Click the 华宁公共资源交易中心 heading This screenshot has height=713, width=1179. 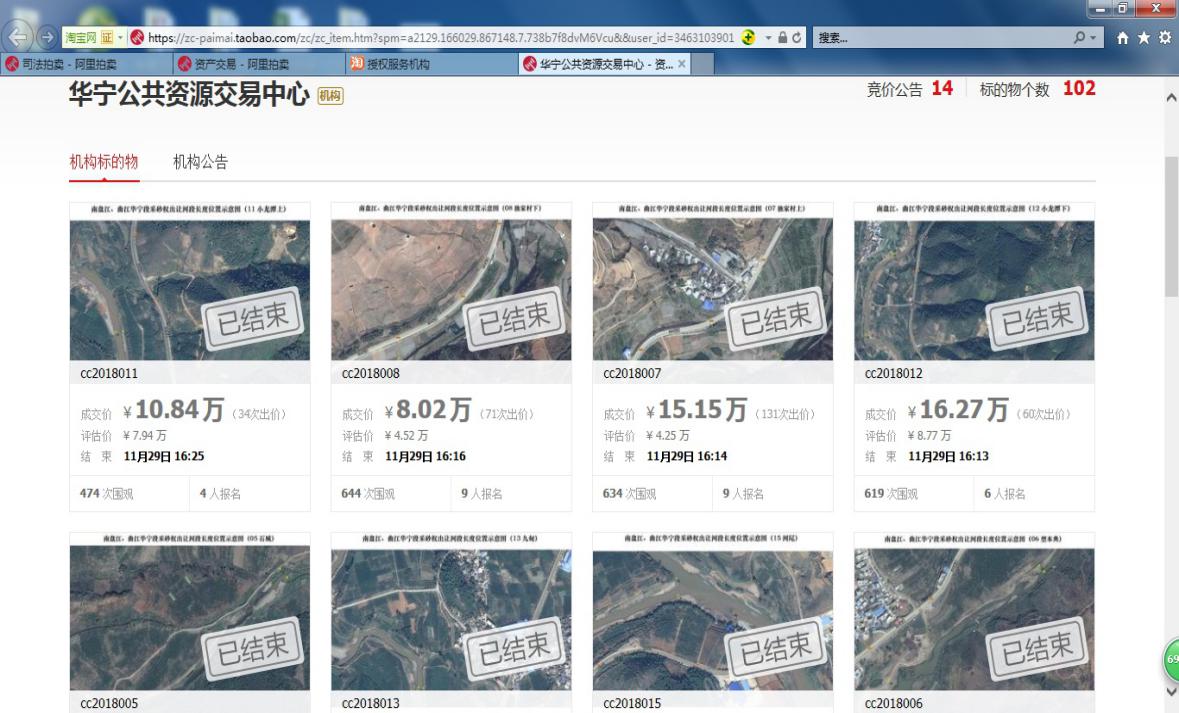[189, 94]
